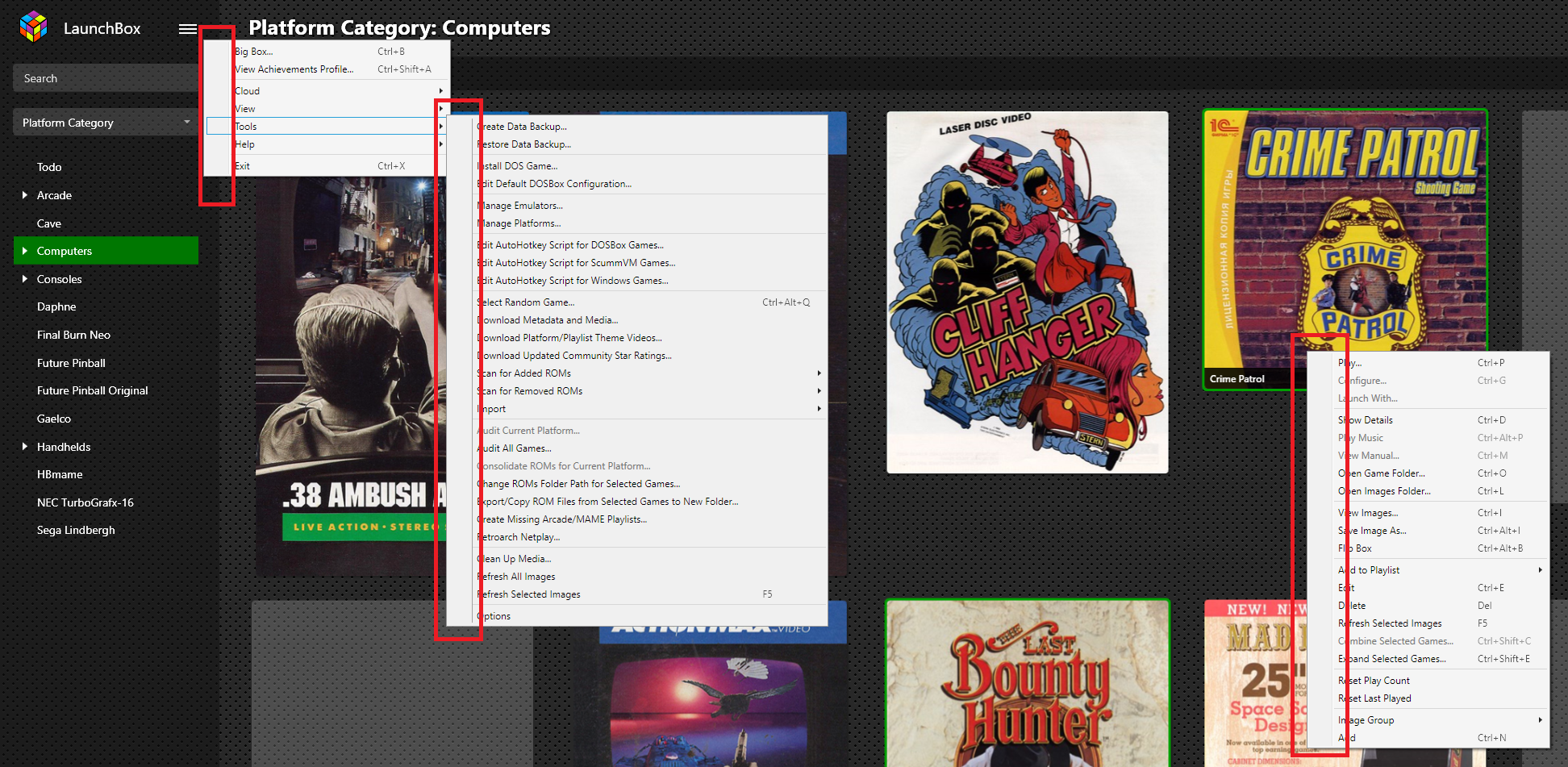
Task: Choose Install DOS Game menu item
Action: click(637, 166)
